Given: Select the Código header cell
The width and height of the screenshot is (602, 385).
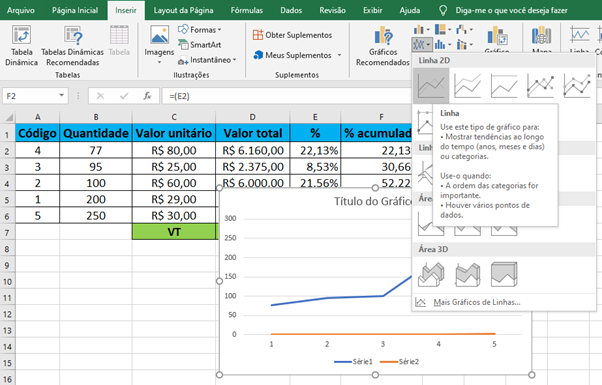Looking at the screenshot, I should (37, 133).
